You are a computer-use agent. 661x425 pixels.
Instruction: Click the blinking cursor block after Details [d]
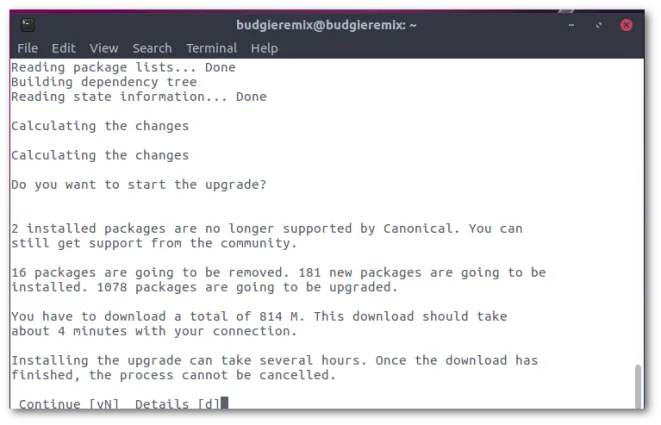225,403
